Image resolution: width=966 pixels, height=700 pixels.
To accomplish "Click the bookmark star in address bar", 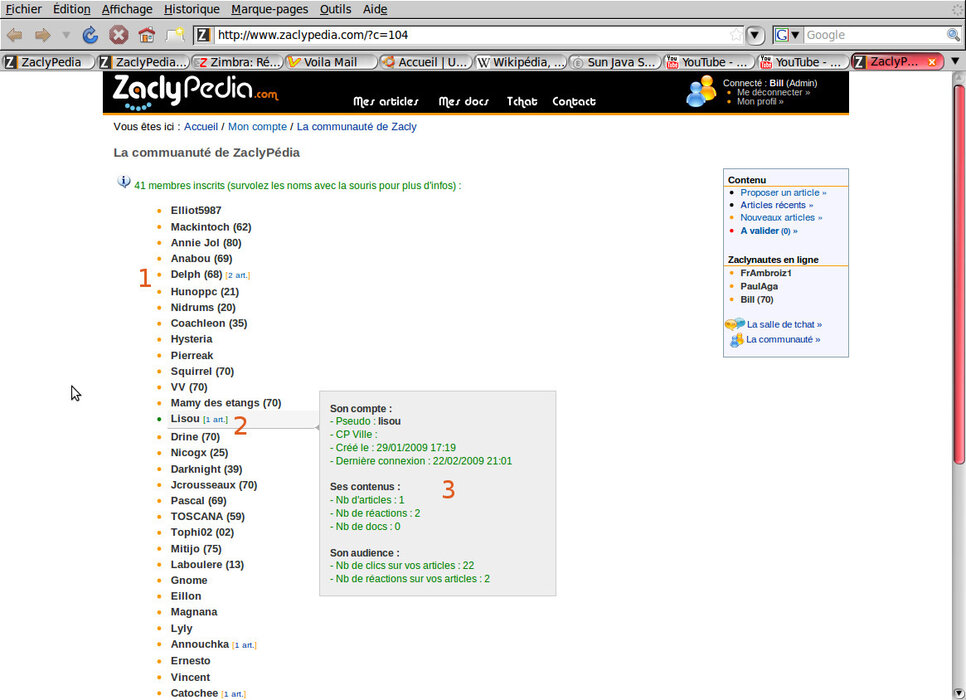I will point(736,35).
